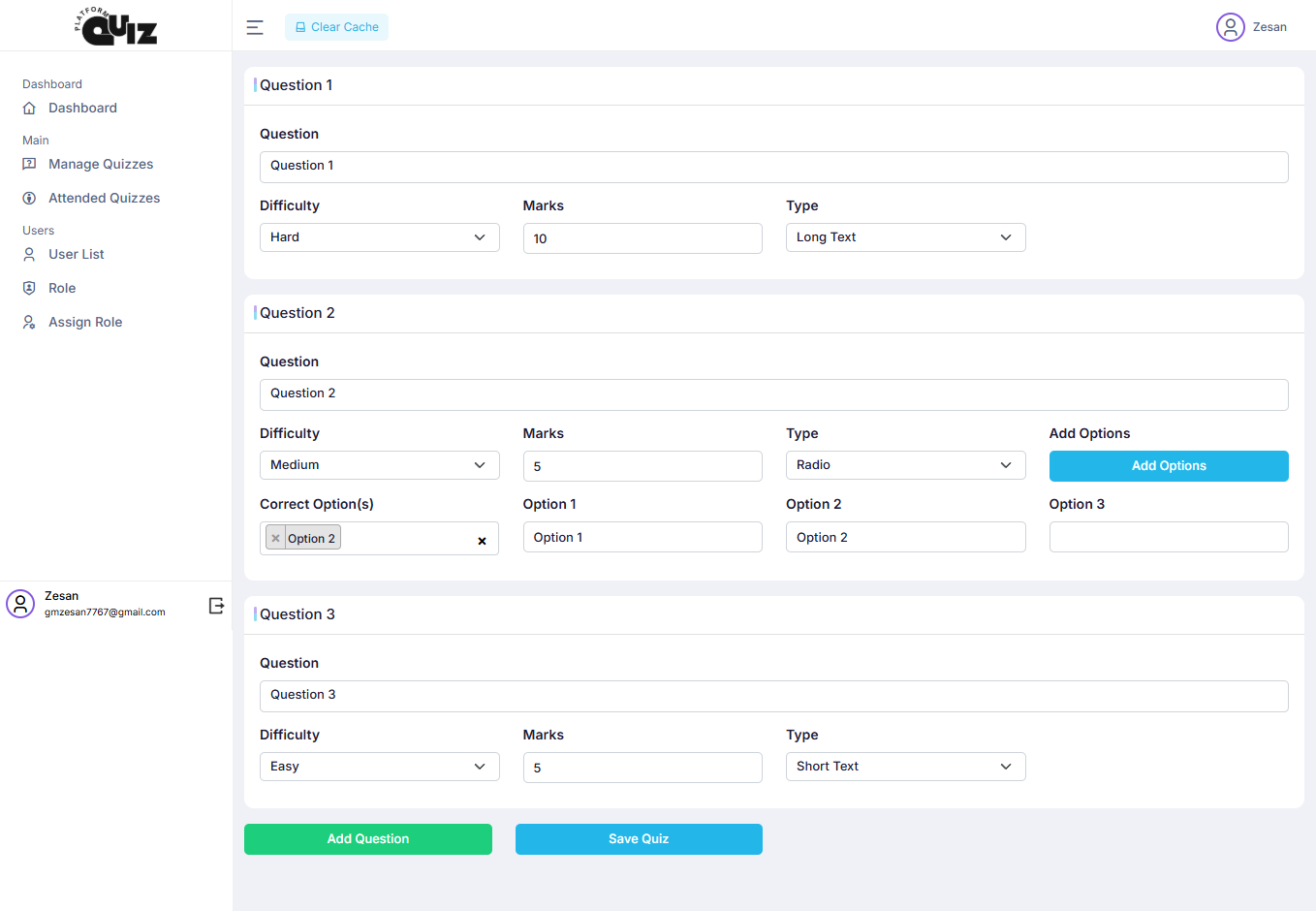
Task: Click the Dashboard home icon in sidebar
Action: (29, 109)
